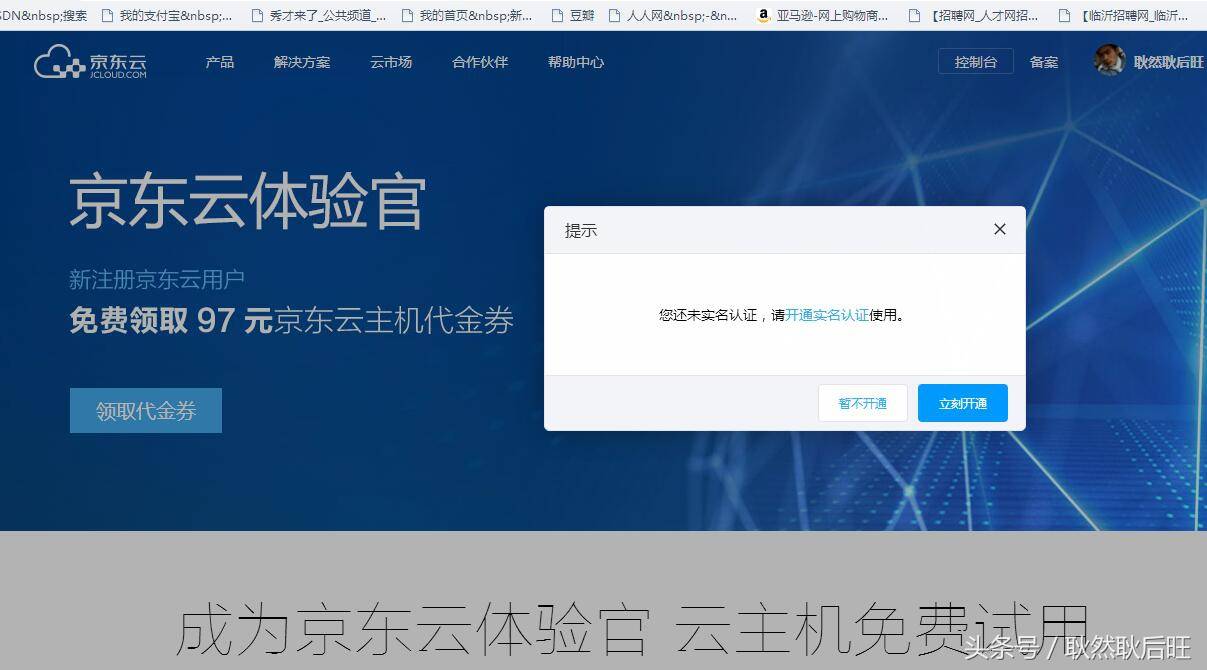The image size is (1207, 670).
Task: Click the JD Cloud logo
Action: click(88, 63)
